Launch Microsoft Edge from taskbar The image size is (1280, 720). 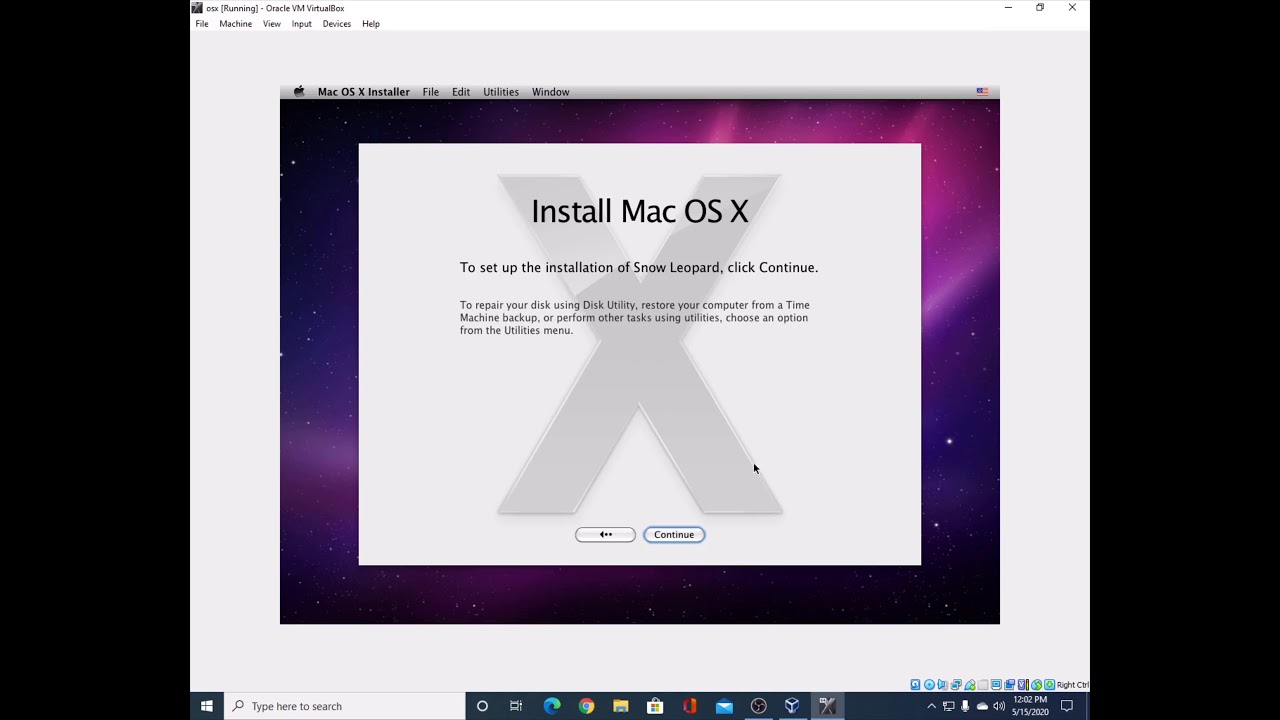pyautogui.click(x=552, y=706)
